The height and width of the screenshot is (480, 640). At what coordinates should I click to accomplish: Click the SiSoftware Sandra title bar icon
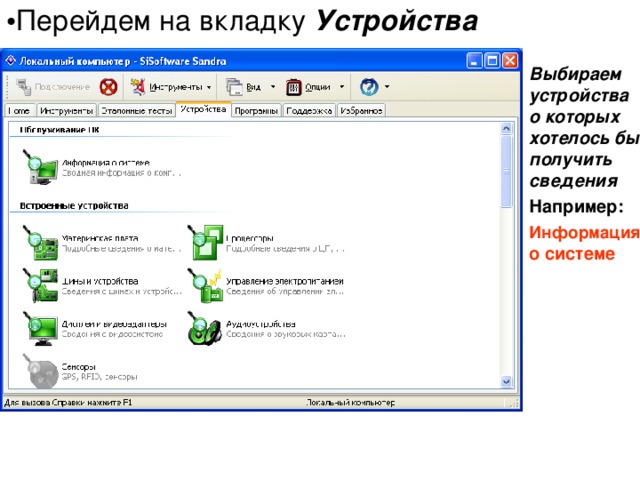10,61
